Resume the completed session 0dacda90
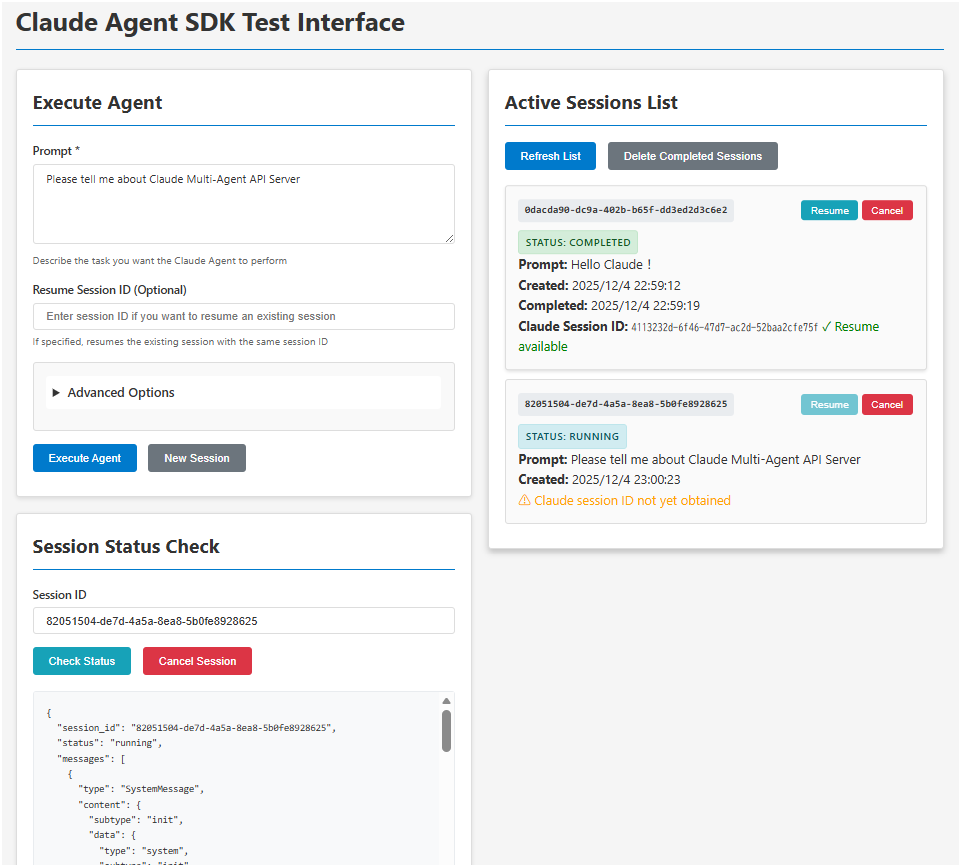The width and height of the screenshot is (961, 867). click(x=828, y=210)
